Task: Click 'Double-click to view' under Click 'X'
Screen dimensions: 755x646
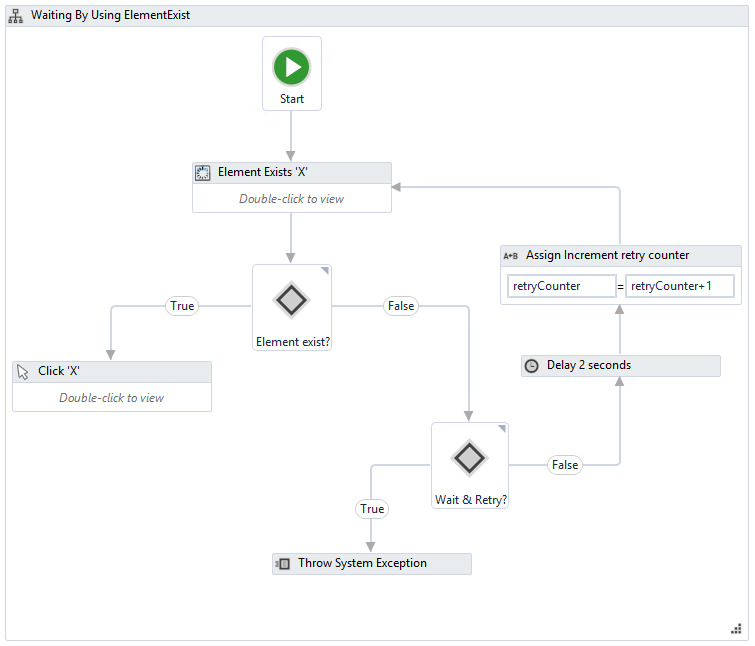Action: pos(111,398)
